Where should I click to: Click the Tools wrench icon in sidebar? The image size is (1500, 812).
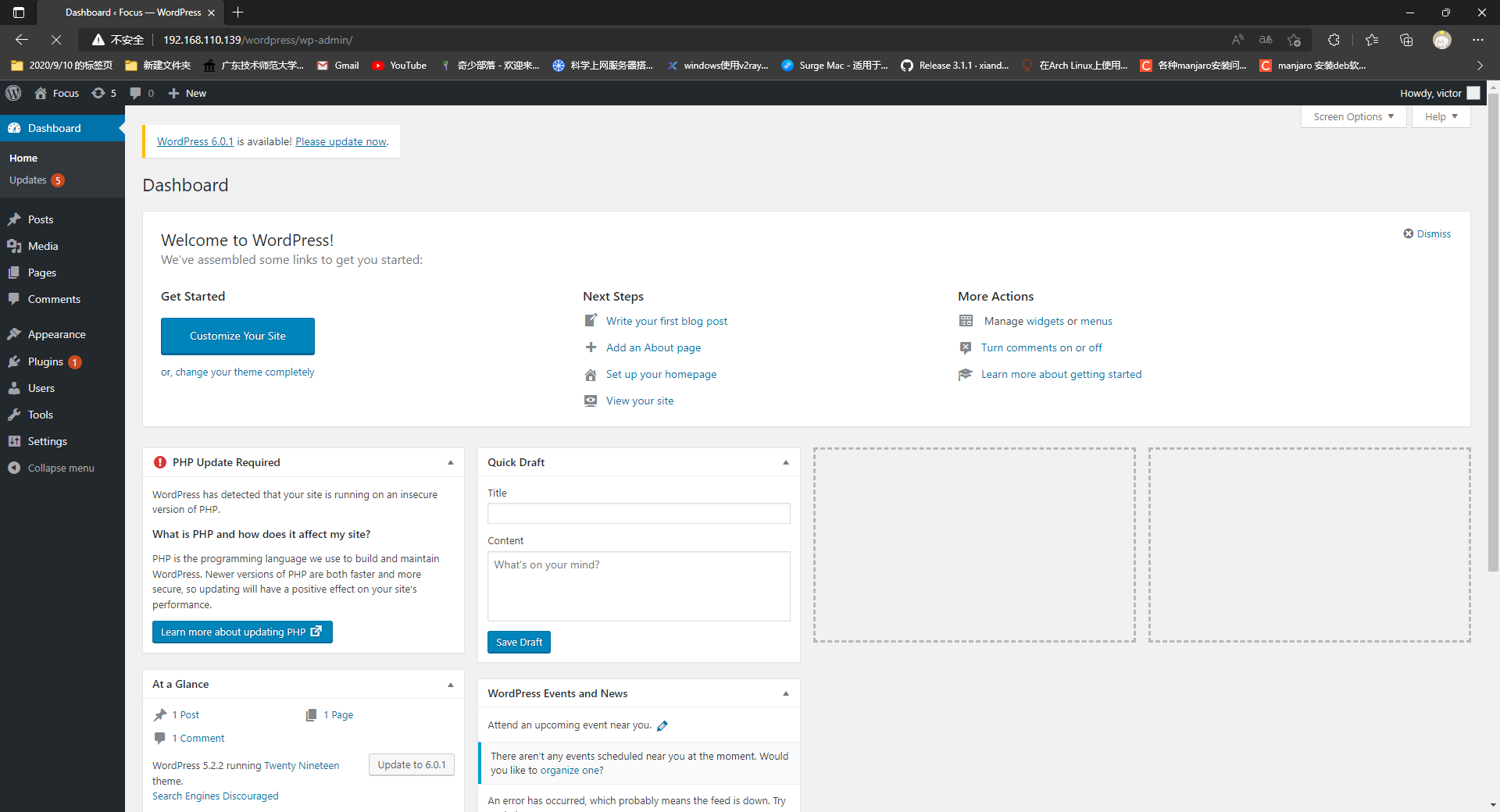point(14,415)
